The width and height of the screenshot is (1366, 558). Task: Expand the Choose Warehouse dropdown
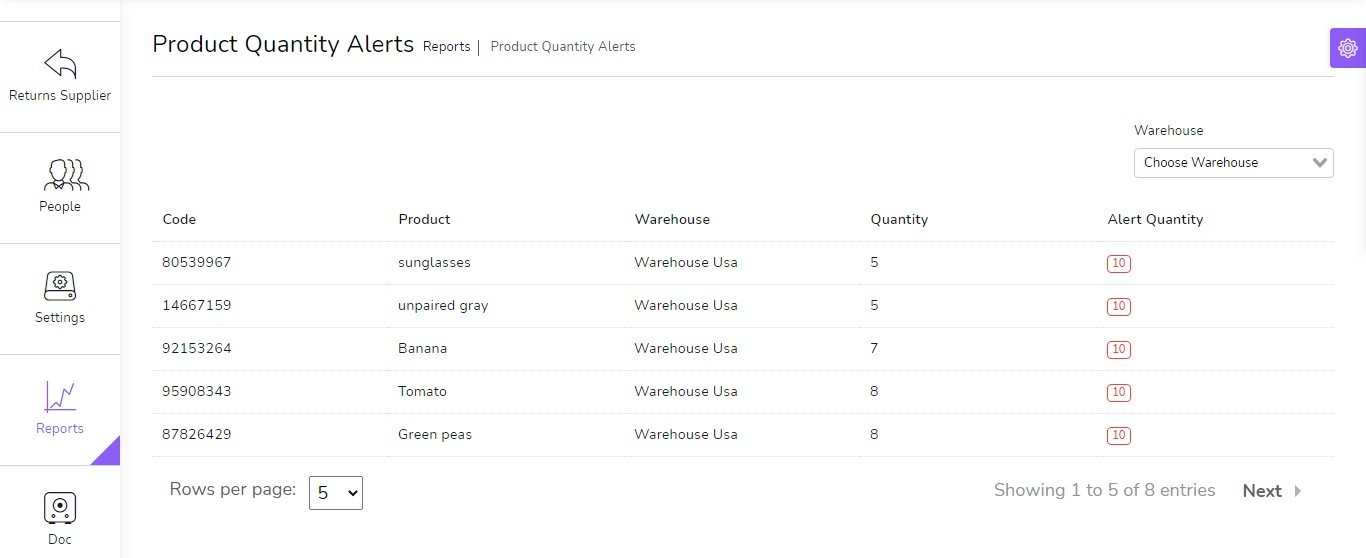tap(1233, 163)
